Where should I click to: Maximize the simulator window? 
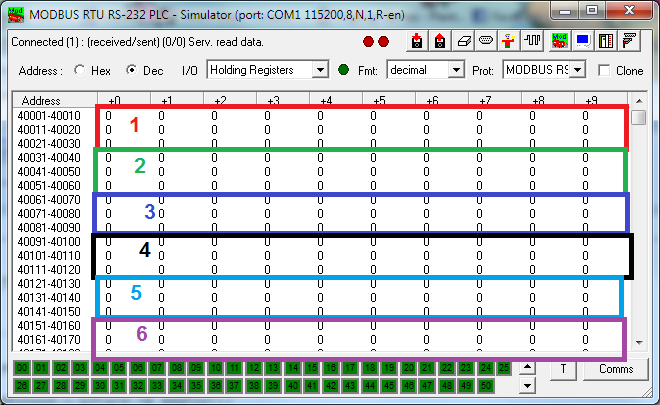tap(591, 11)
